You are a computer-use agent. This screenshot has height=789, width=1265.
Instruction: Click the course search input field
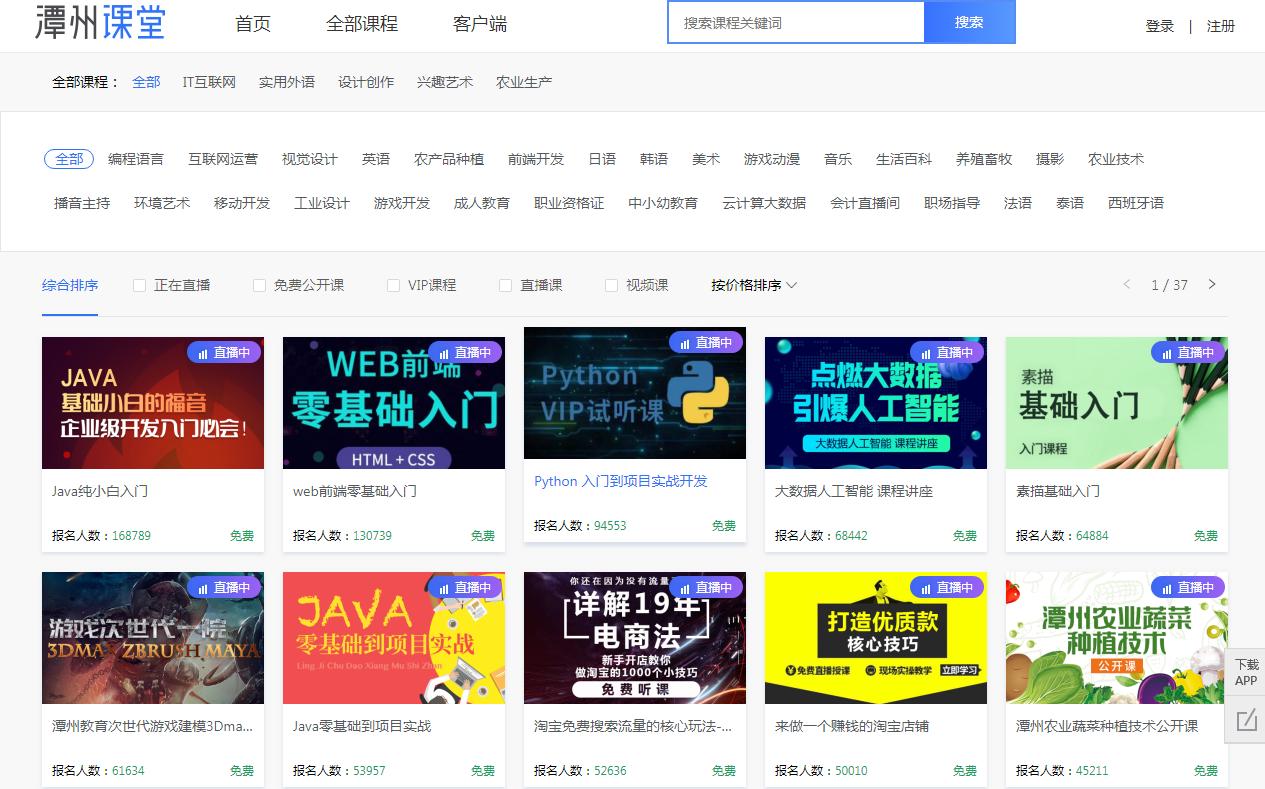[x=795, y=21]
